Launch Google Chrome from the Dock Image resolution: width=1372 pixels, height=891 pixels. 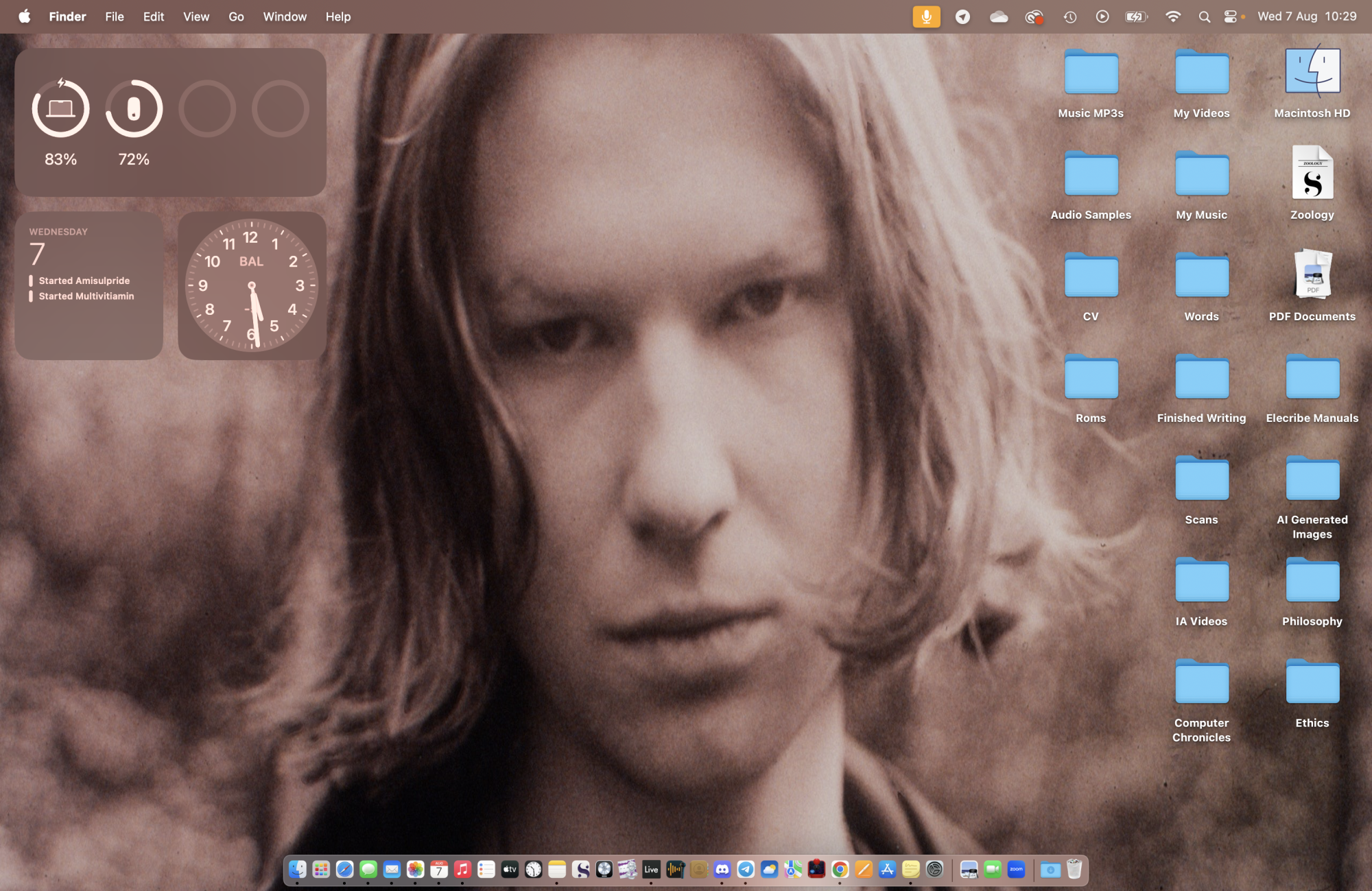[x=840, y=870]
